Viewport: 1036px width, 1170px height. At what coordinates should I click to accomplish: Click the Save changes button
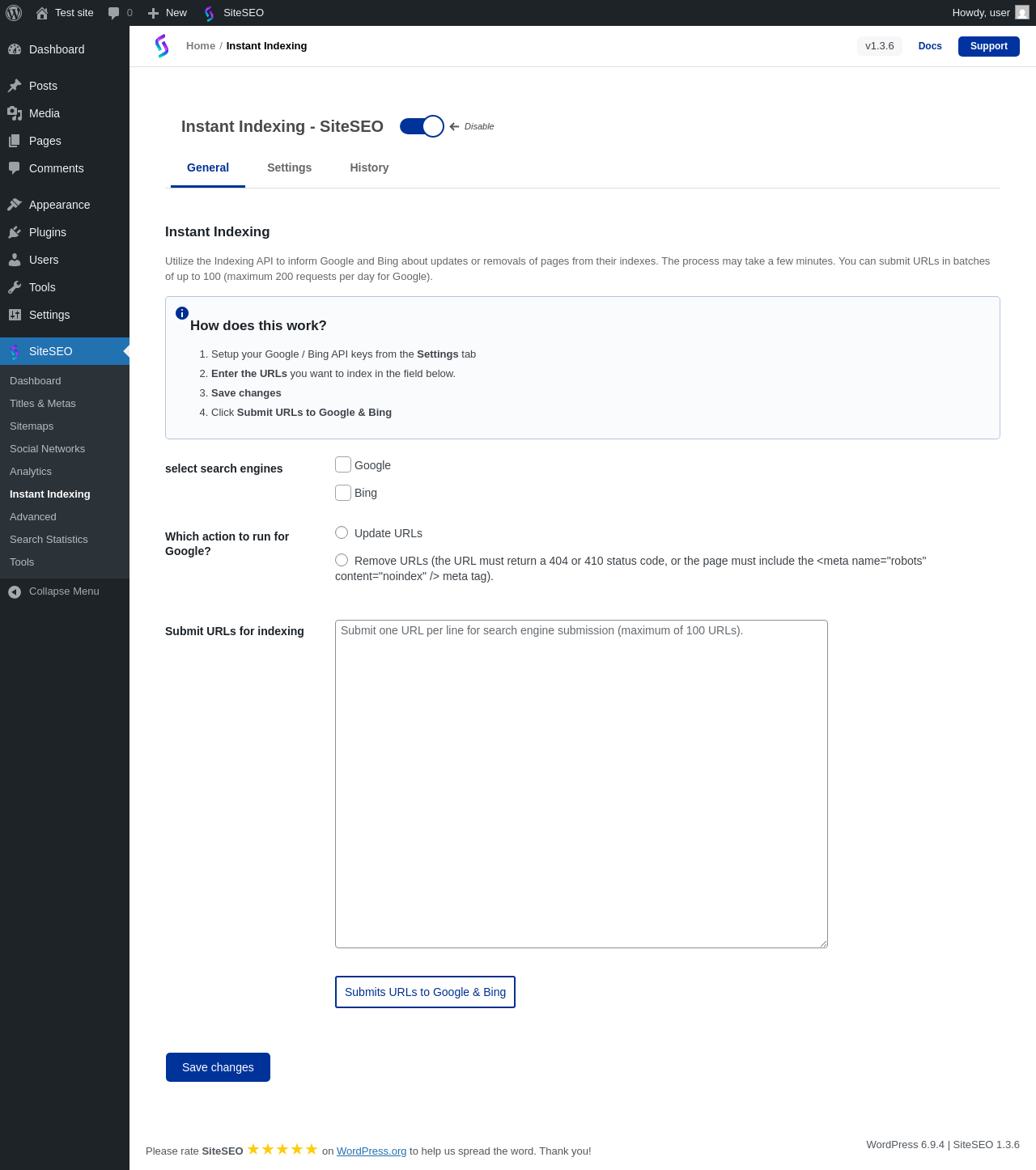coord(218,1067)
